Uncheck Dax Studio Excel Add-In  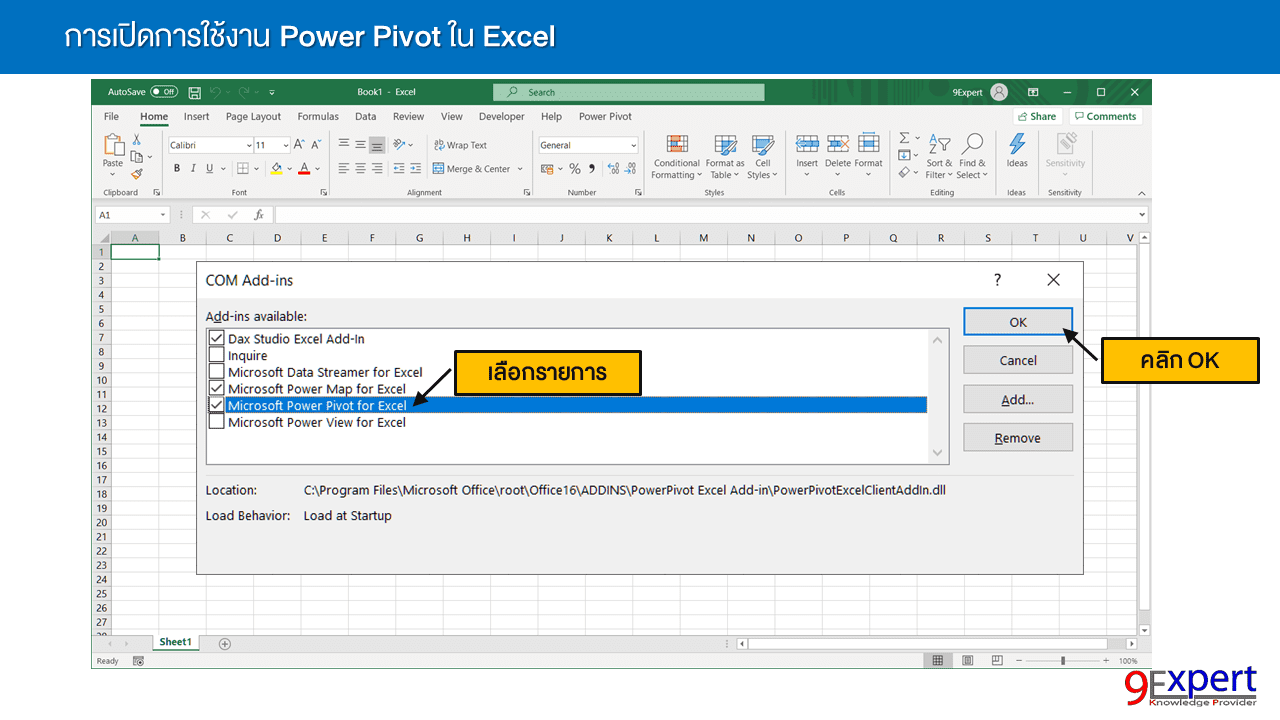pos(216,338)
